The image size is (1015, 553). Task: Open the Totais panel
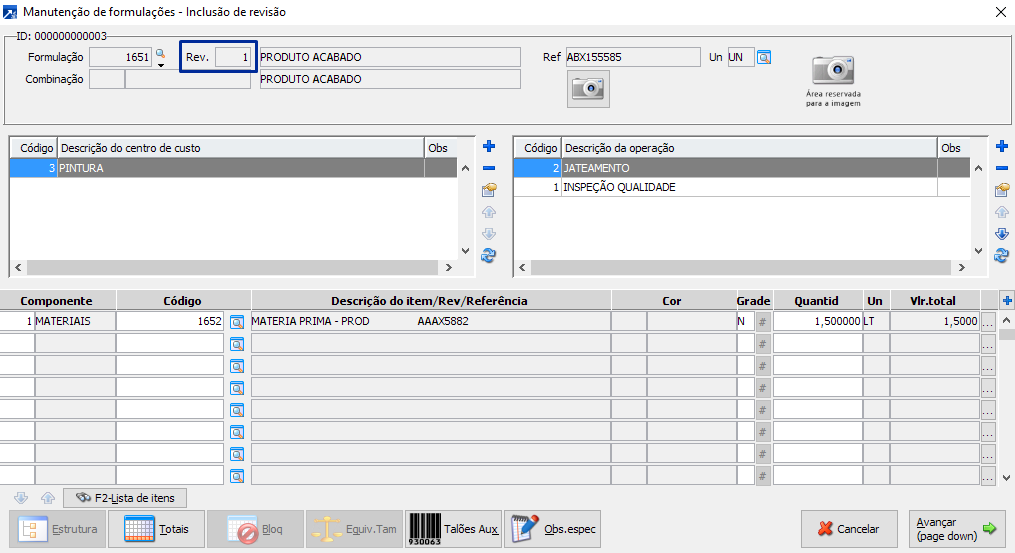click(157, 529)
